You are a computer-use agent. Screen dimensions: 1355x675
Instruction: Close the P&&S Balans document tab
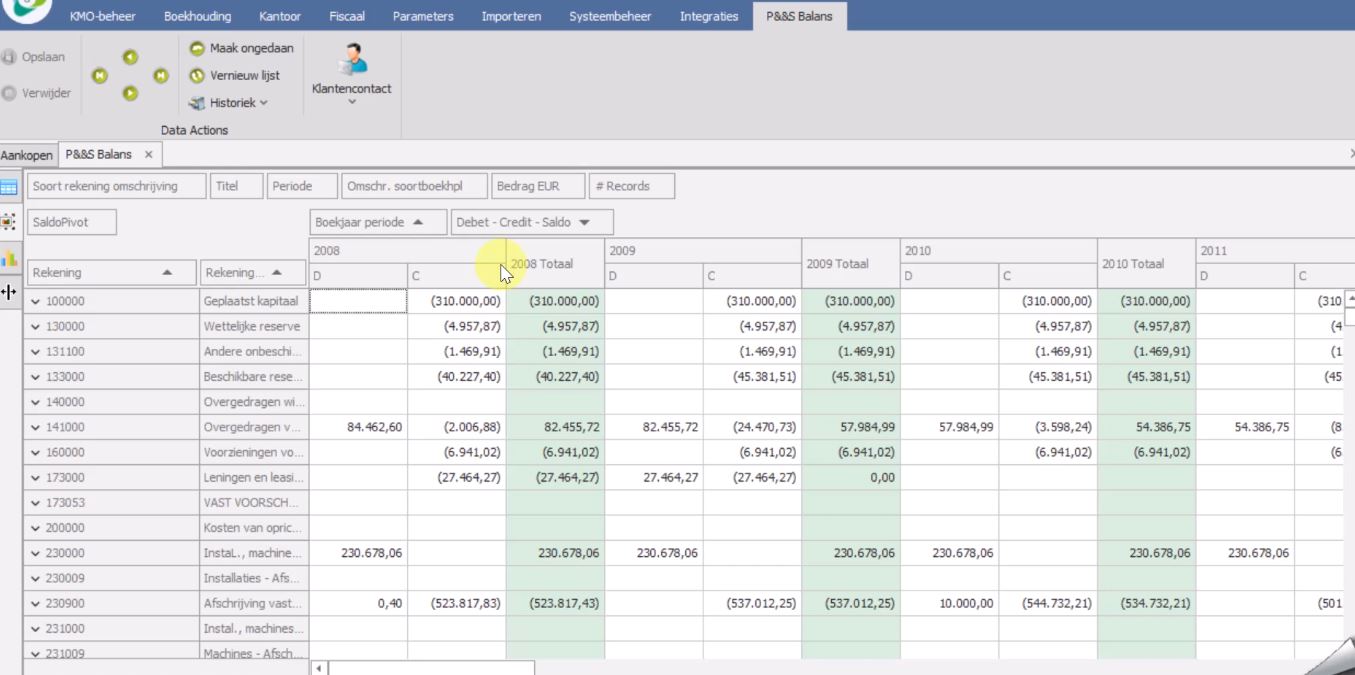[x=148, y=155]
